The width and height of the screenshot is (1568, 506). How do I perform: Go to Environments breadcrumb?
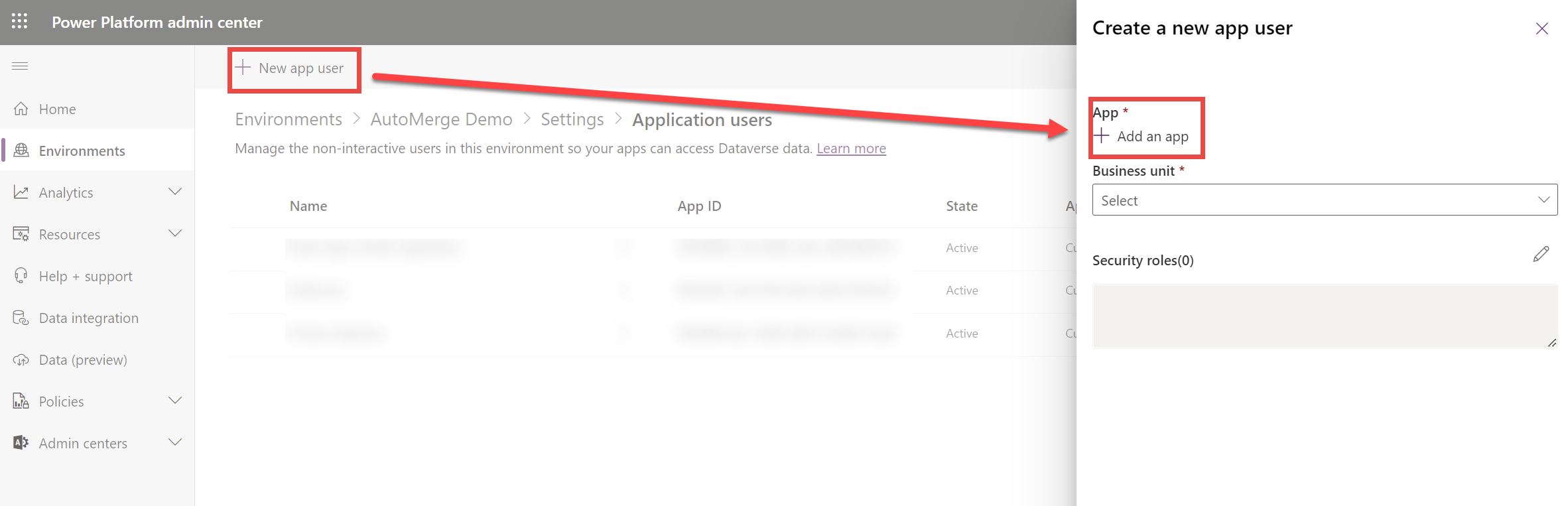289,119
